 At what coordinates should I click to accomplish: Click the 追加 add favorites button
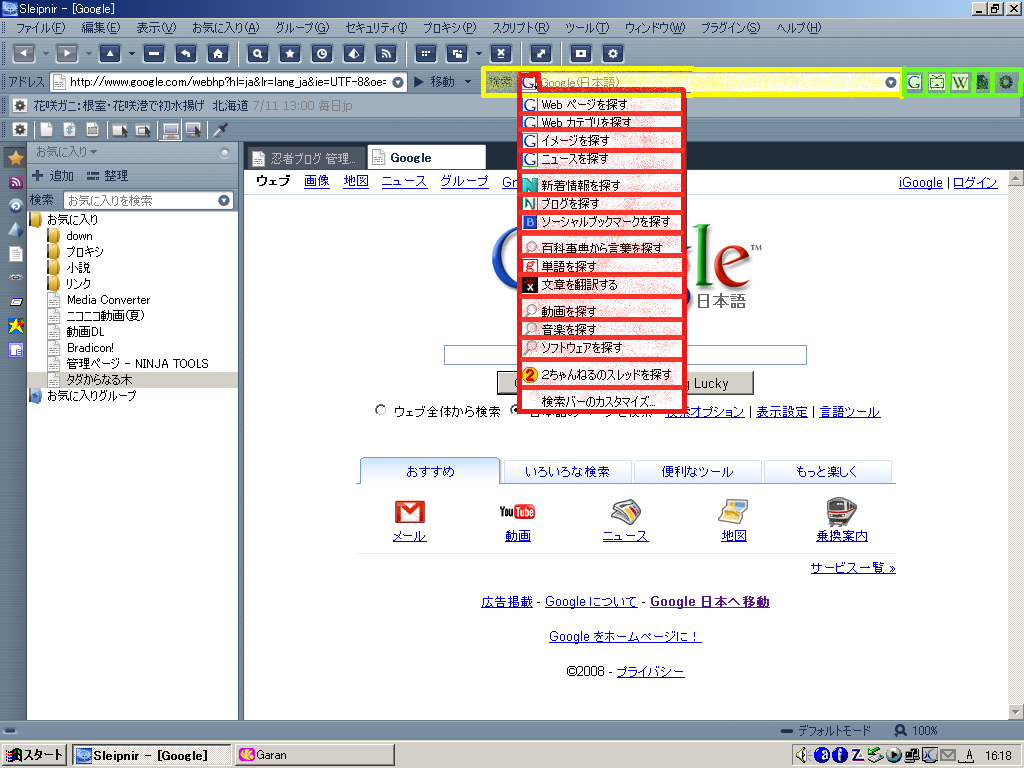(x=53, y=176)
